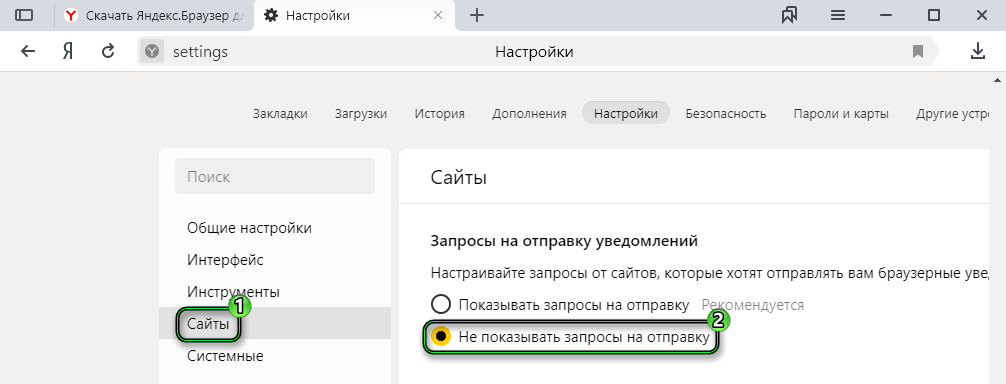Open the Дополнения section
The width and height of the screenshot is (1006, 384).
pos(529,114)
